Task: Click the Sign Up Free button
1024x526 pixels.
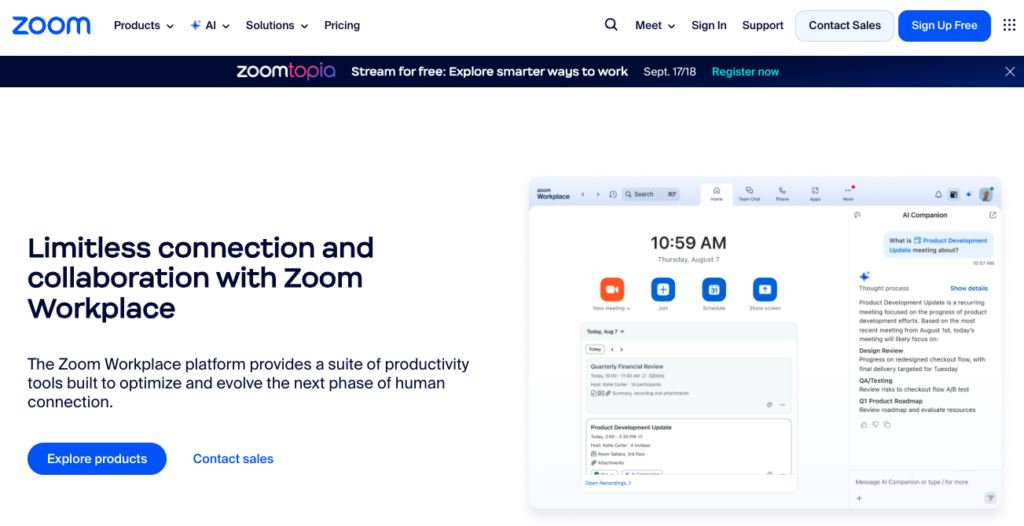Action: click(x=944, y=25)
